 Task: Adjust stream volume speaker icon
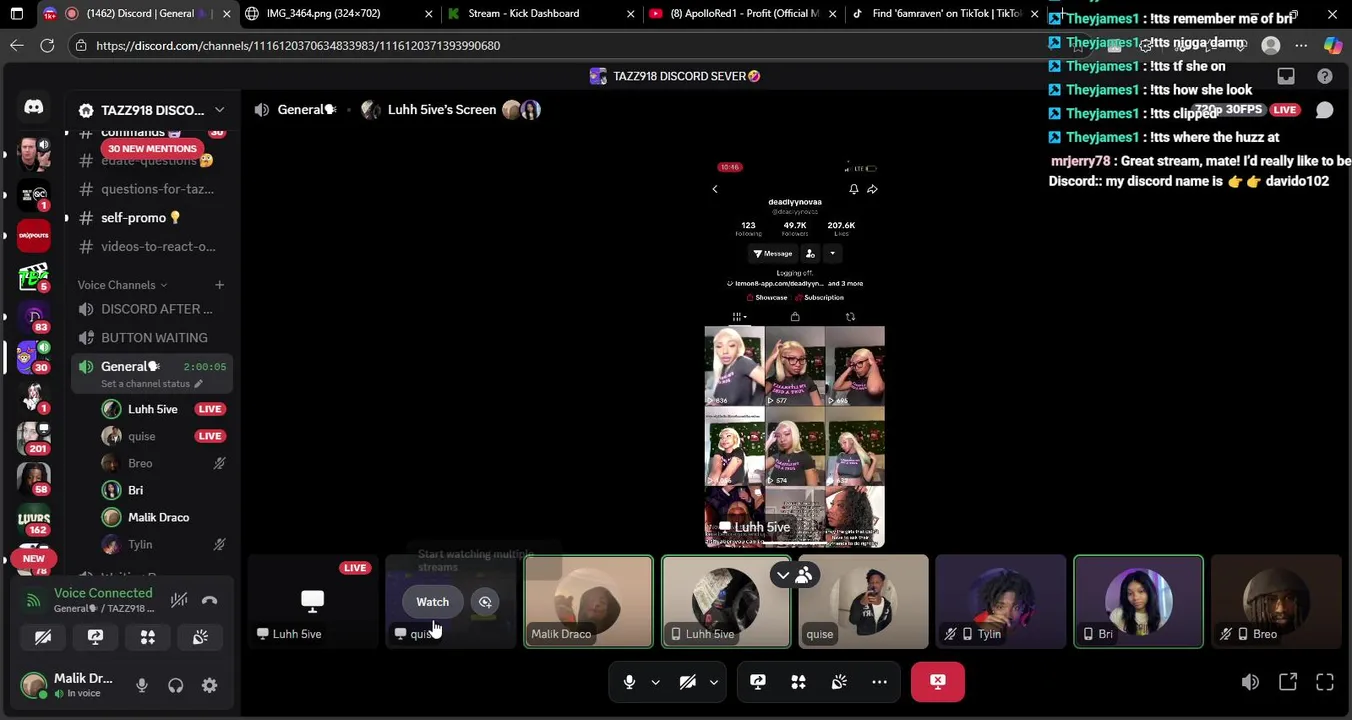click(1250, 682)
